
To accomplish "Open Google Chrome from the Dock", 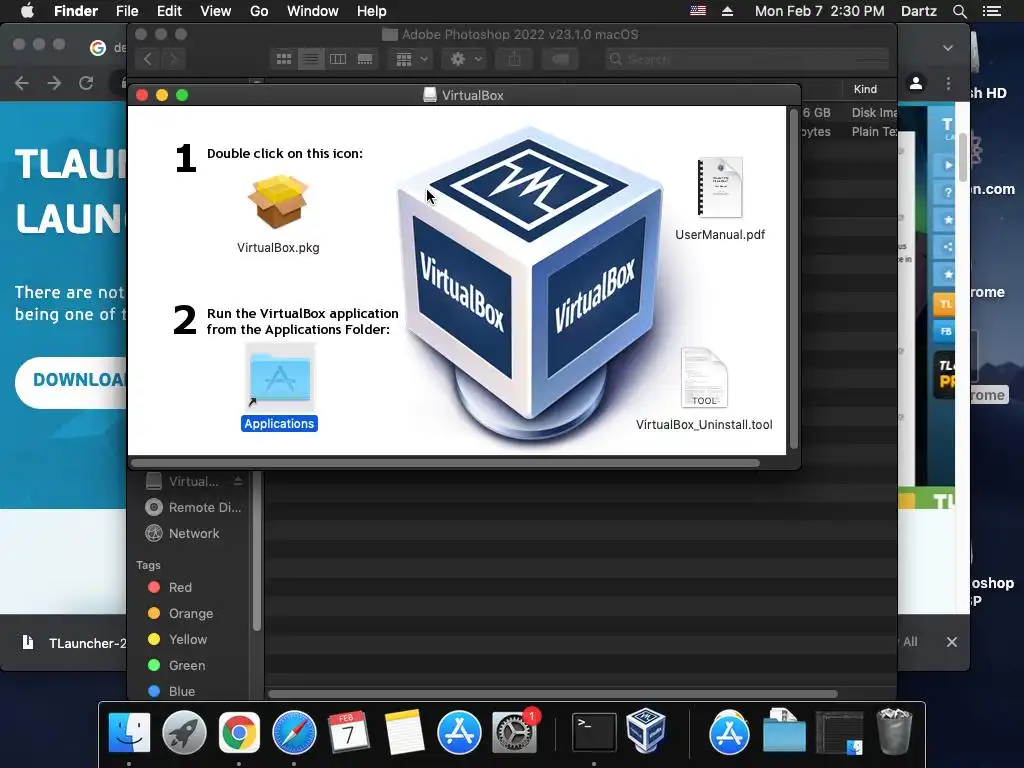I will (239, 732).
